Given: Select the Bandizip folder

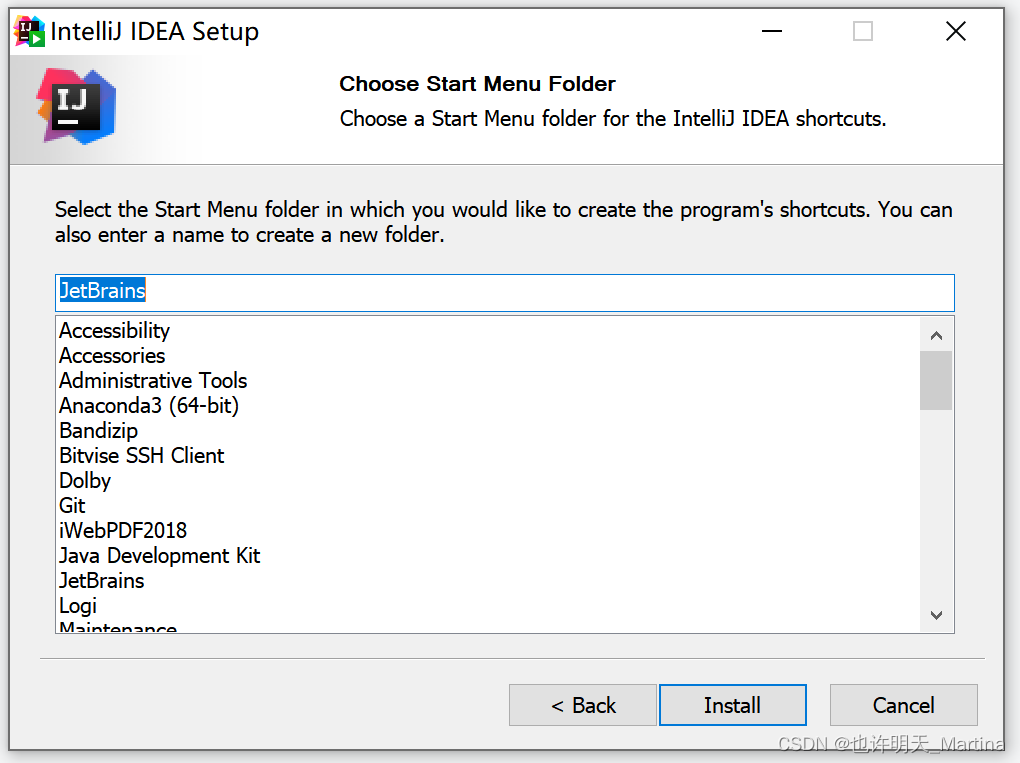Looking at the screenshot, I should pyautogui.click(x=98, y=430).
